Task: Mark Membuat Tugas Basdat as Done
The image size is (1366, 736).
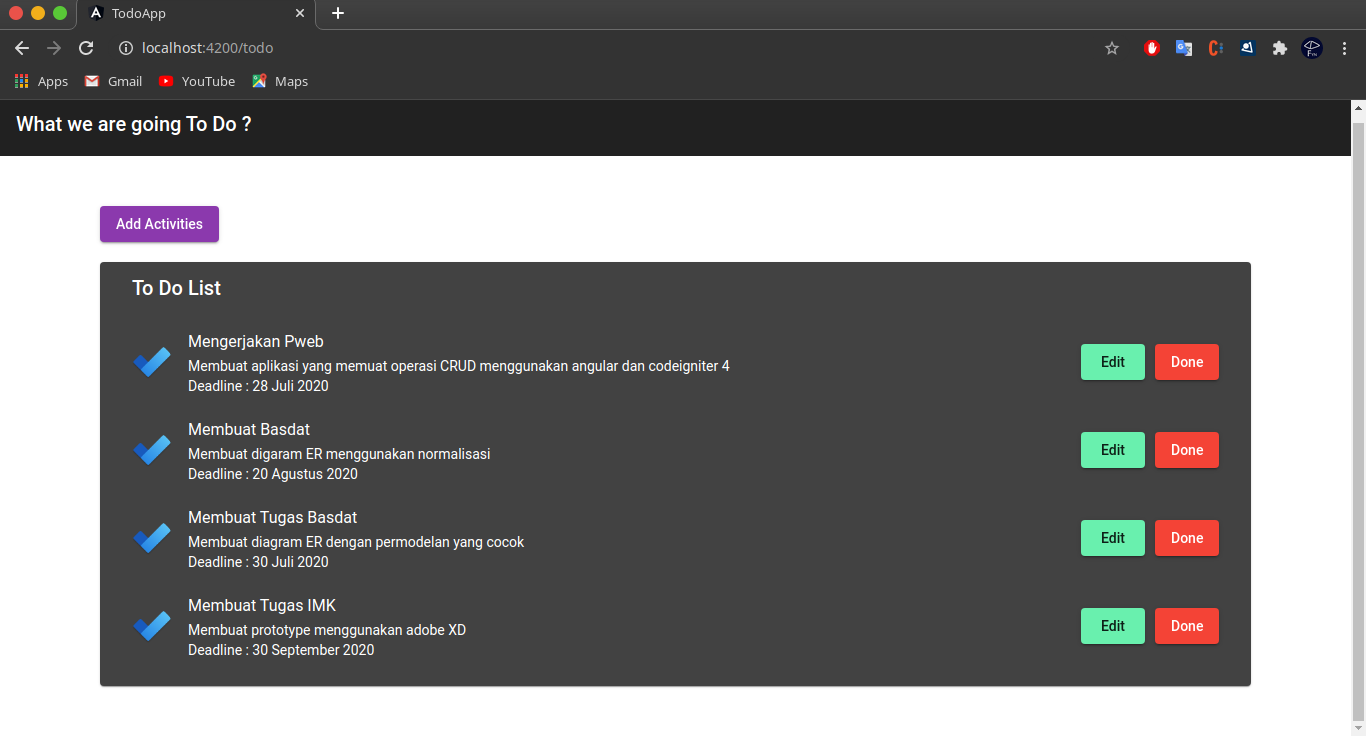Action: [x=1187, y=538]
